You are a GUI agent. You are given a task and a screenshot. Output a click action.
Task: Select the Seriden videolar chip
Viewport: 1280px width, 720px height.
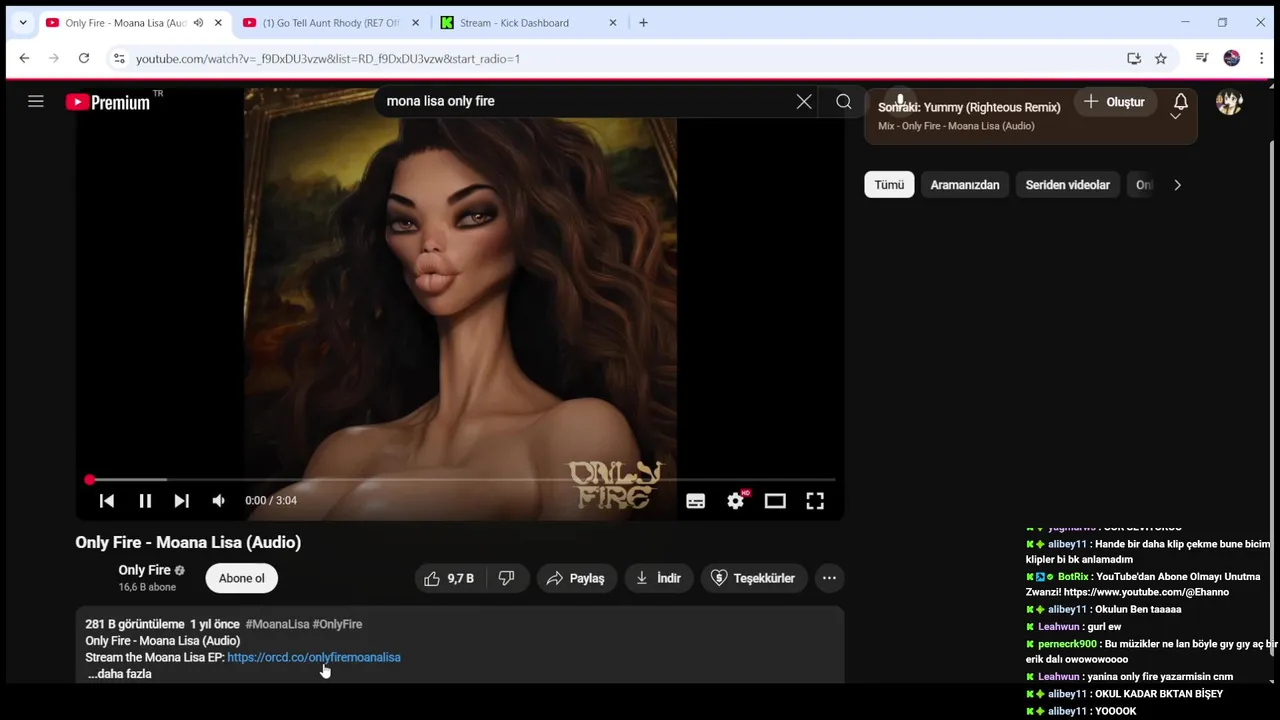pyautogui.click(x=1068, y=185)
